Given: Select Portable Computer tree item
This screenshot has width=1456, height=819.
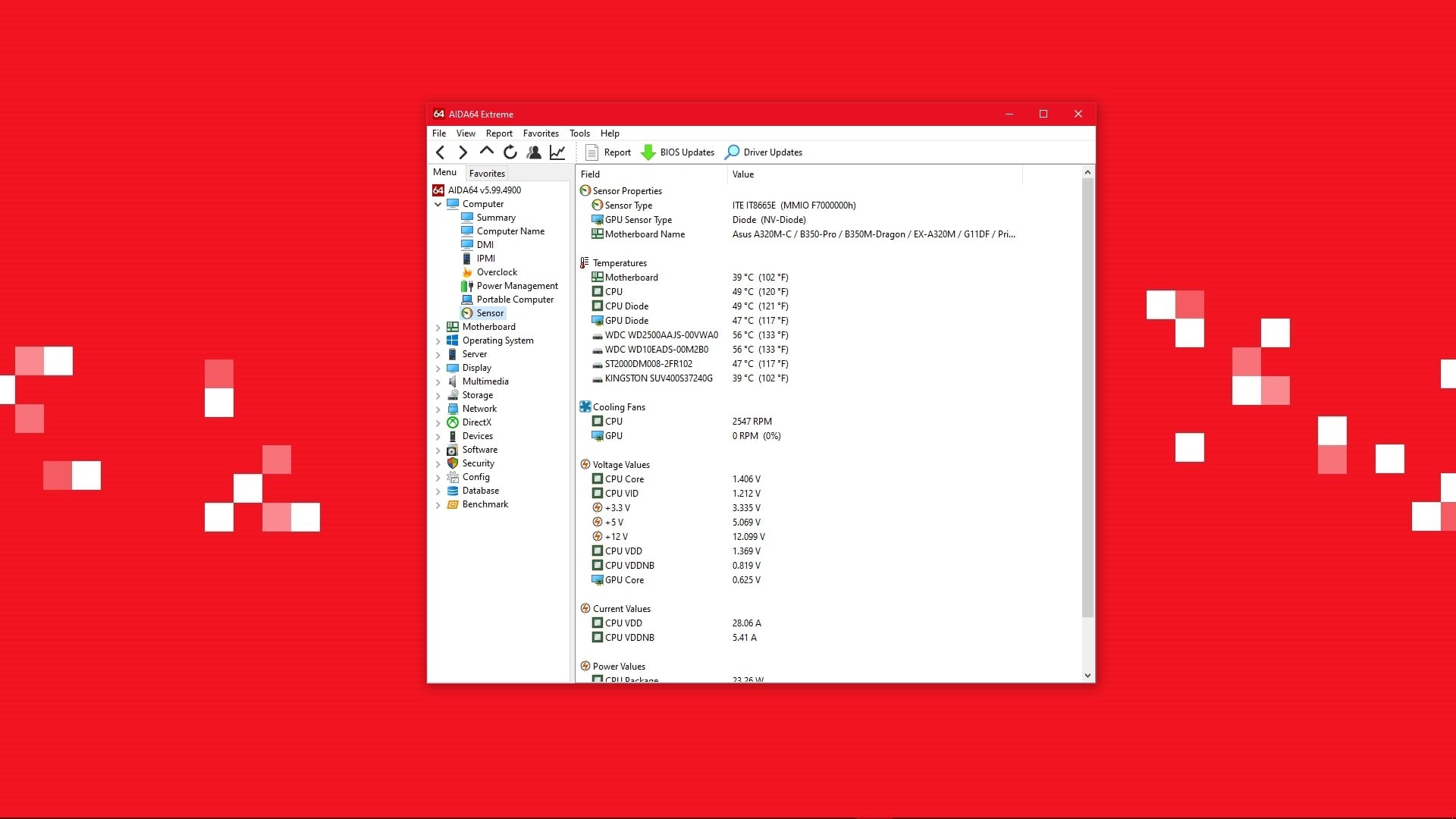Looking at the screenshot, I should [x=515, y=300].
